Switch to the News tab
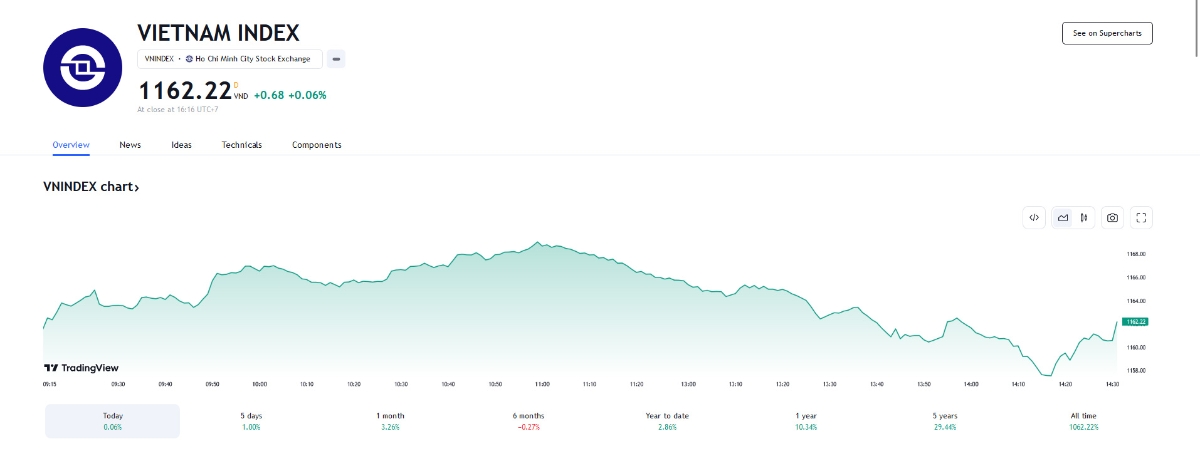 click(x=130, y=145)
